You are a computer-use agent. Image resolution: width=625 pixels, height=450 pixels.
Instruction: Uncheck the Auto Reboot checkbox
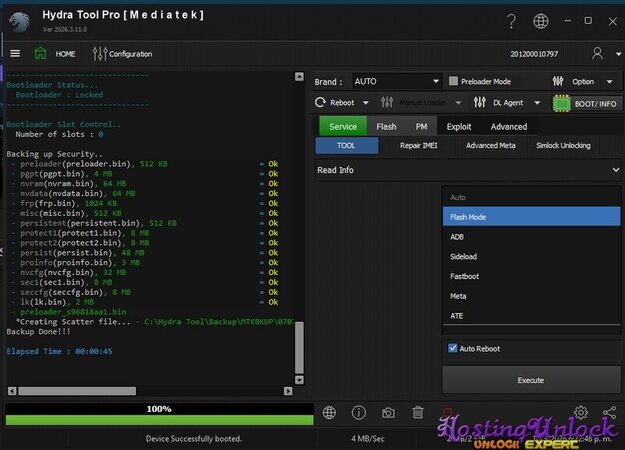point(453,349)
